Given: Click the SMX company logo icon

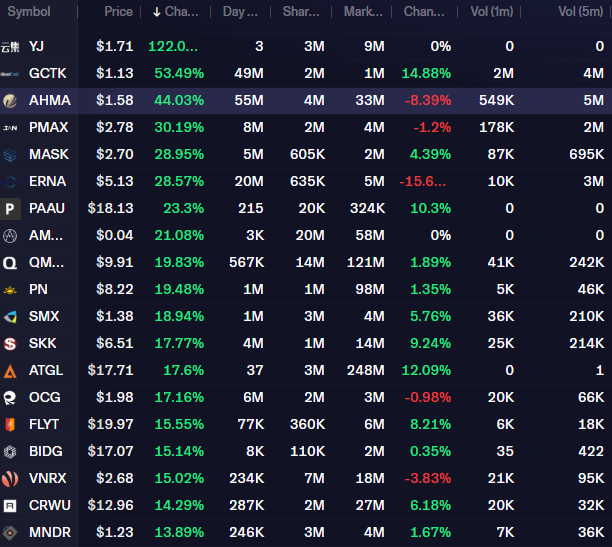Looking at the screenshot, I should click(10, 317).
